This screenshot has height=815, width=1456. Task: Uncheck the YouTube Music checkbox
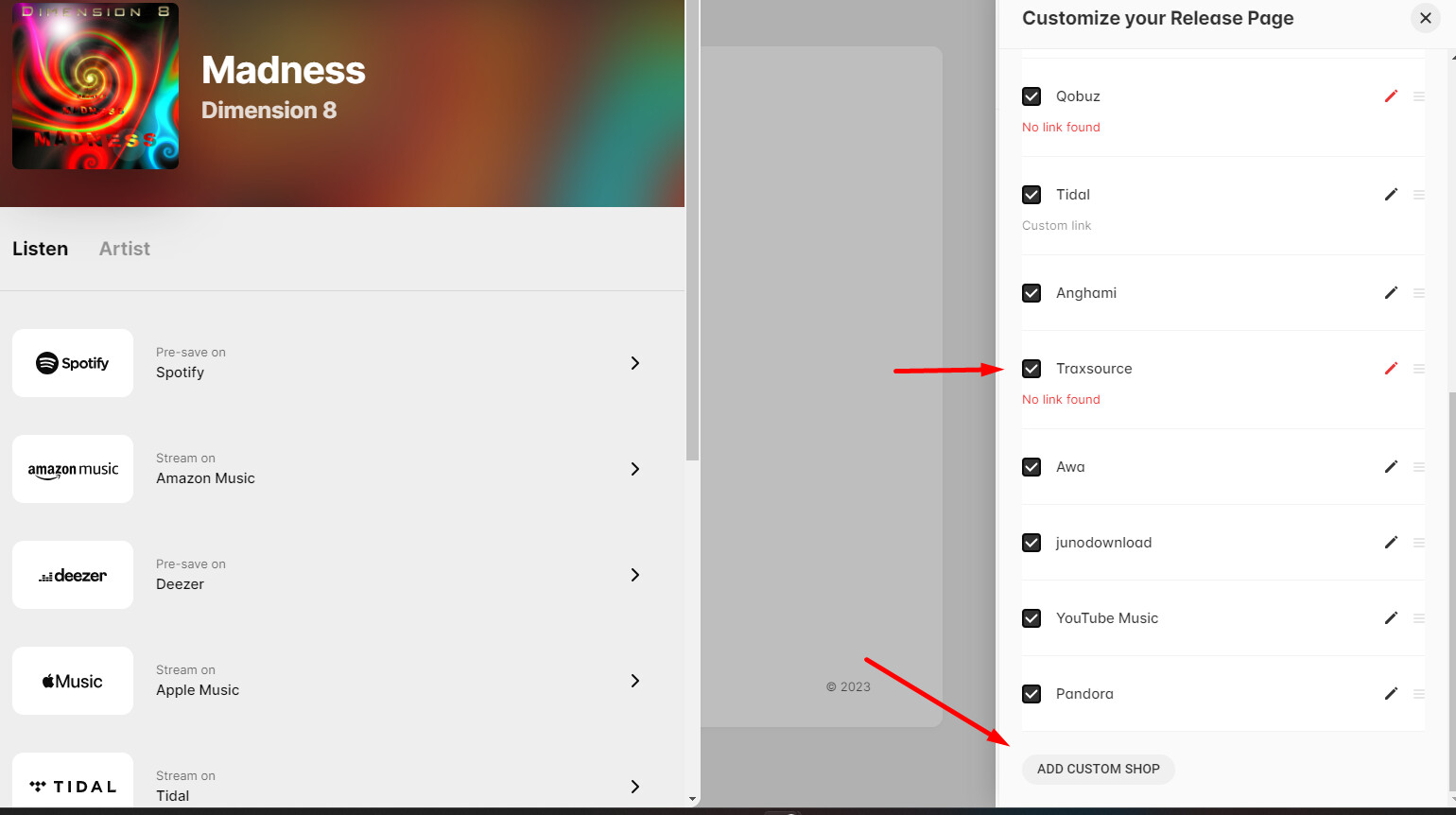(x=1031, y=618)
